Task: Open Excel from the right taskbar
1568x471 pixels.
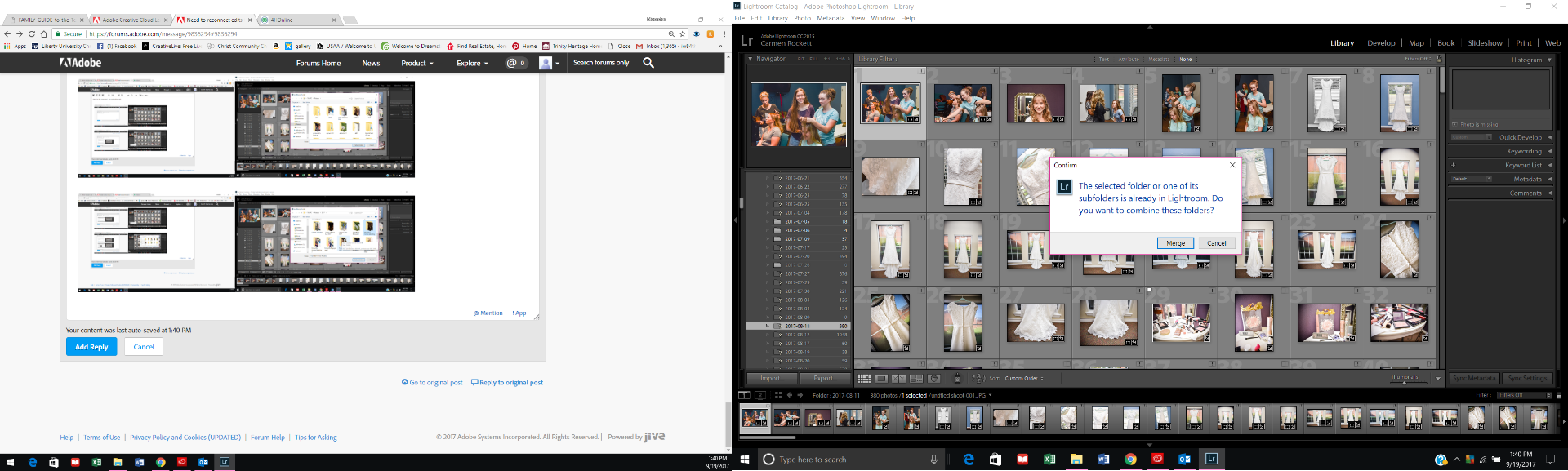Action: 1049,460
